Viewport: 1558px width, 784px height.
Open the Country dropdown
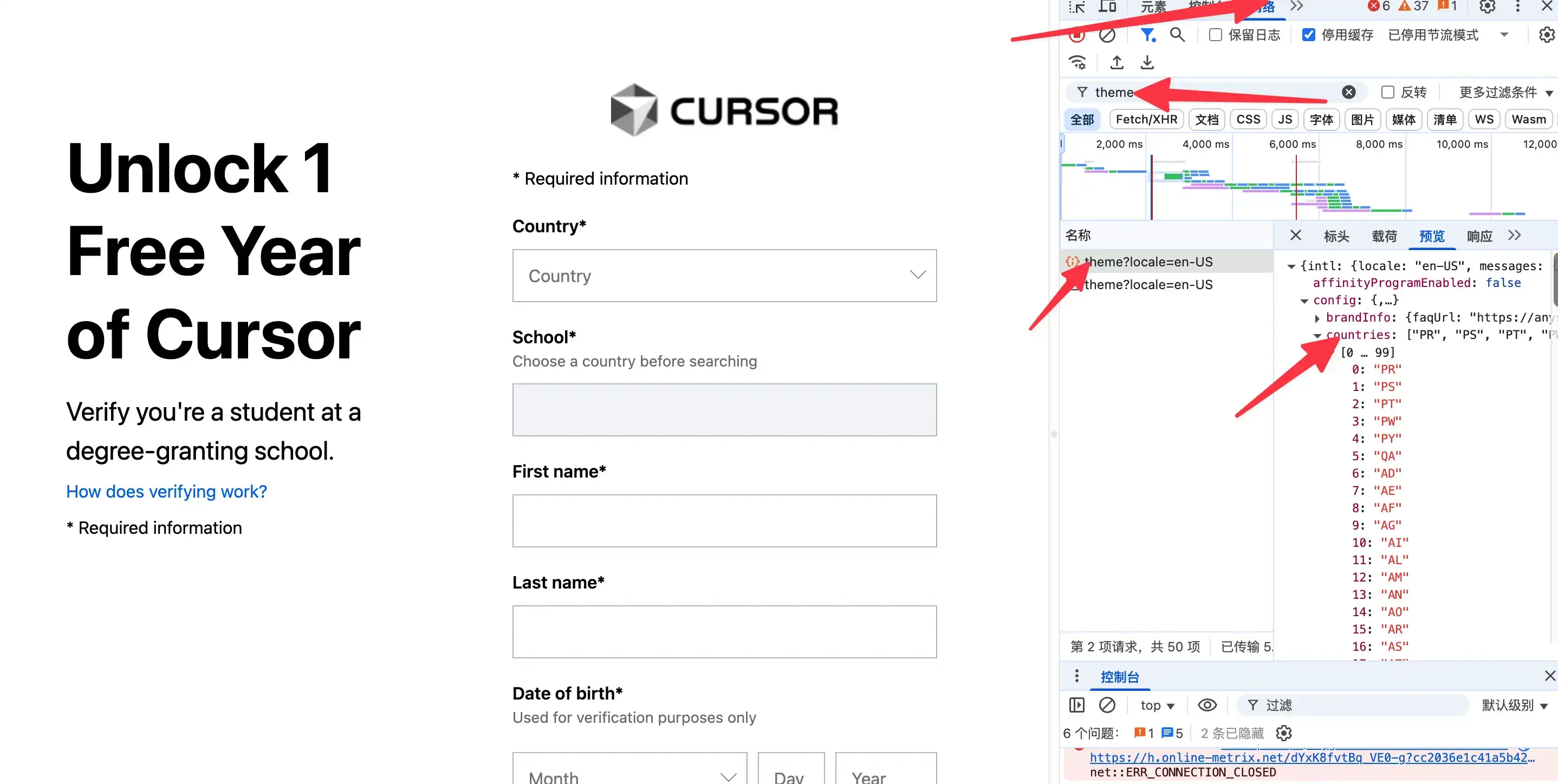pyautogui.click(x=724, y=276)
